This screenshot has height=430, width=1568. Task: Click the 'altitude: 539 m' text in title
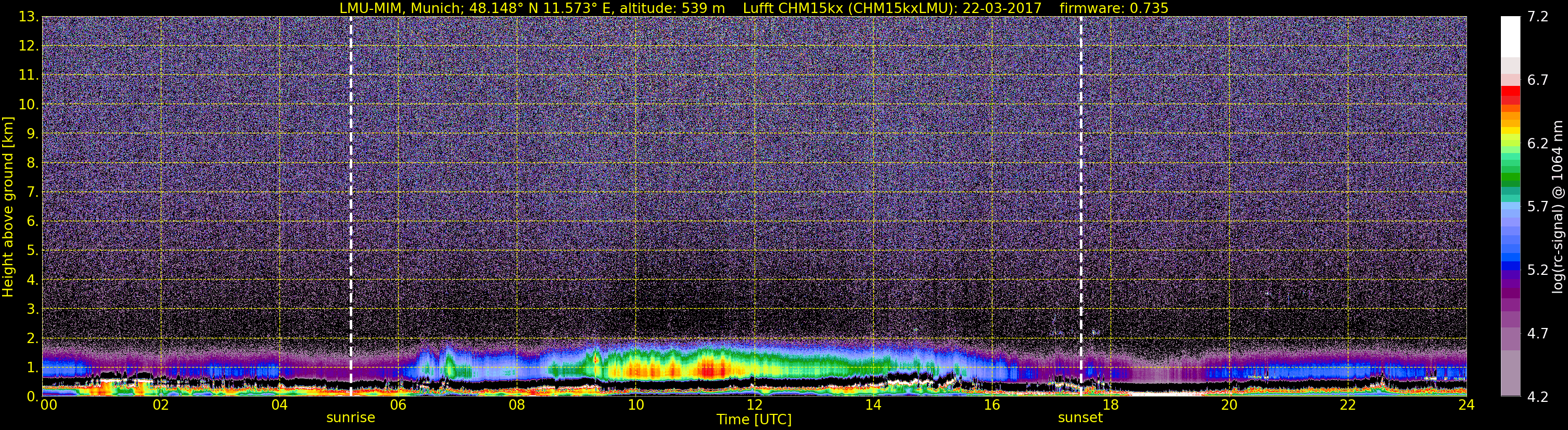click(672, 8)
